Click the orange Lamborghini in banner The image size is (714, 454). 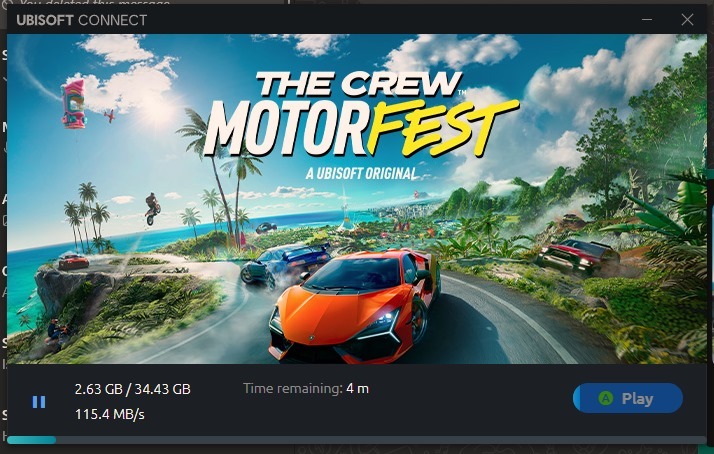pyautogui.click(x=355, y=304)
